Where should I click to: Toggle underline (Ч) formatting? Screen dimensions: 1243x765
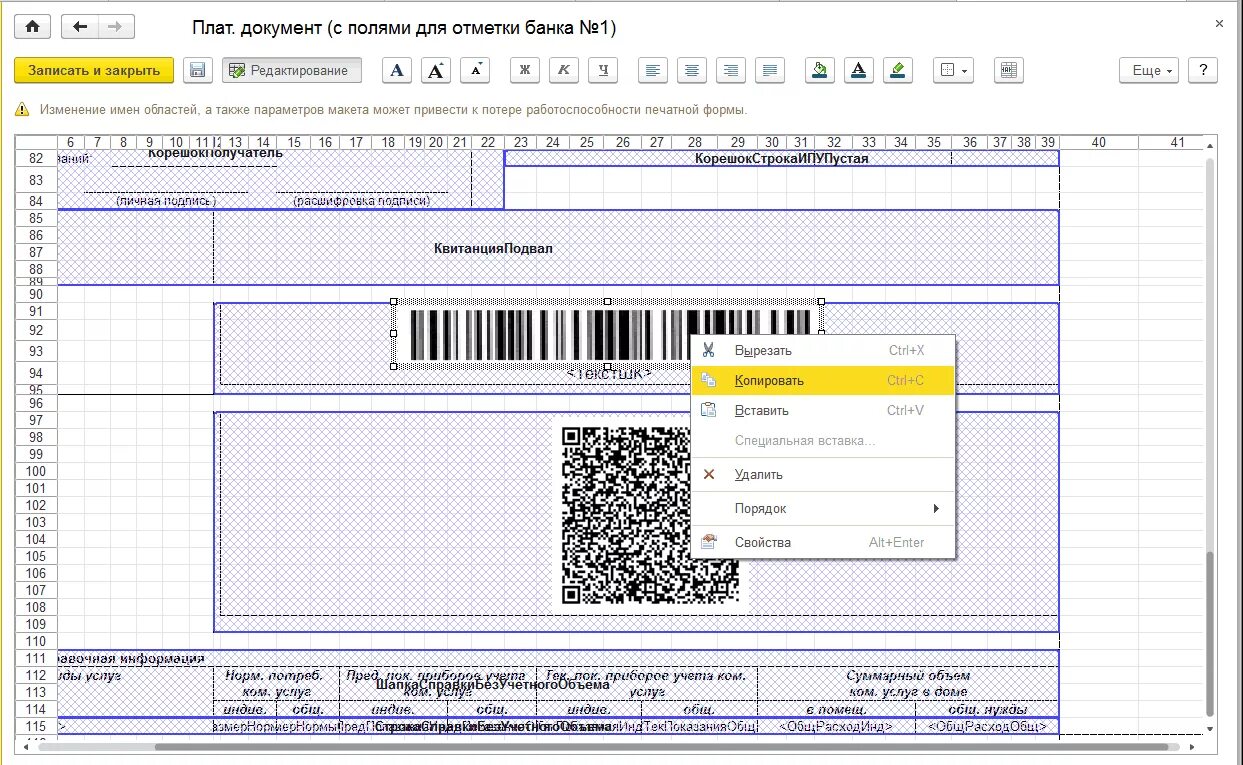(x=603, y=70)
